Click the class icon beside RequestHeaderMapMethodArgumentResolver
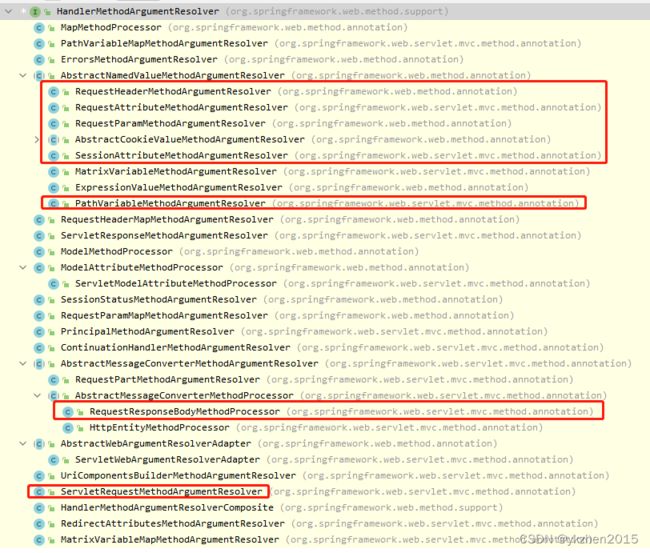Image resolution: width=650 pixels, height=553 pixels. pos(39,220)
